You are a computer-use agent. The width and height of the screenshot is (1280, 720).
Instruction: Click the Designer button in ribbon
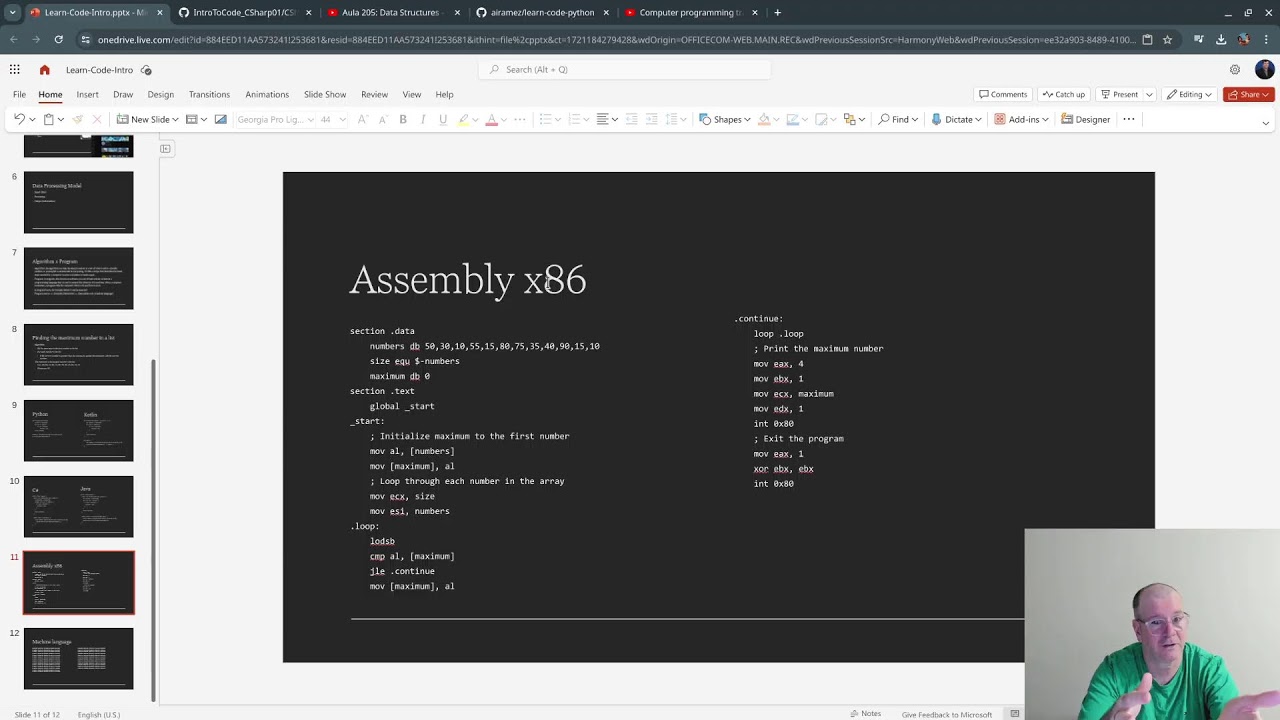coord(1085,119)
